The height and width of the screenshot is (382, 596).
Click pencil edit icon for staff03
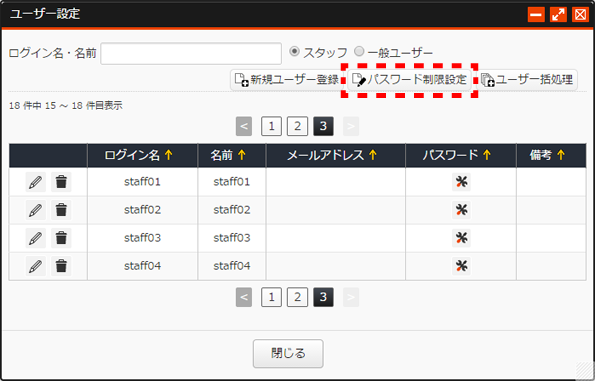[x=36, y=238]
